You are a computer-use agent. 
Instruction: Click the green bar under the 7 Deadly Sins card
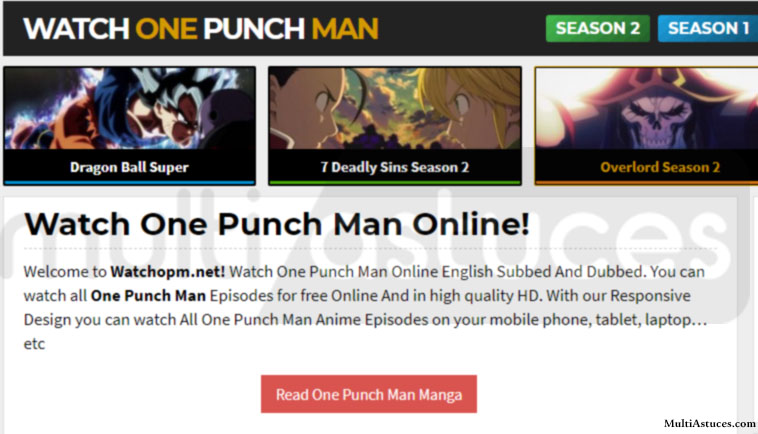[395, 183]
